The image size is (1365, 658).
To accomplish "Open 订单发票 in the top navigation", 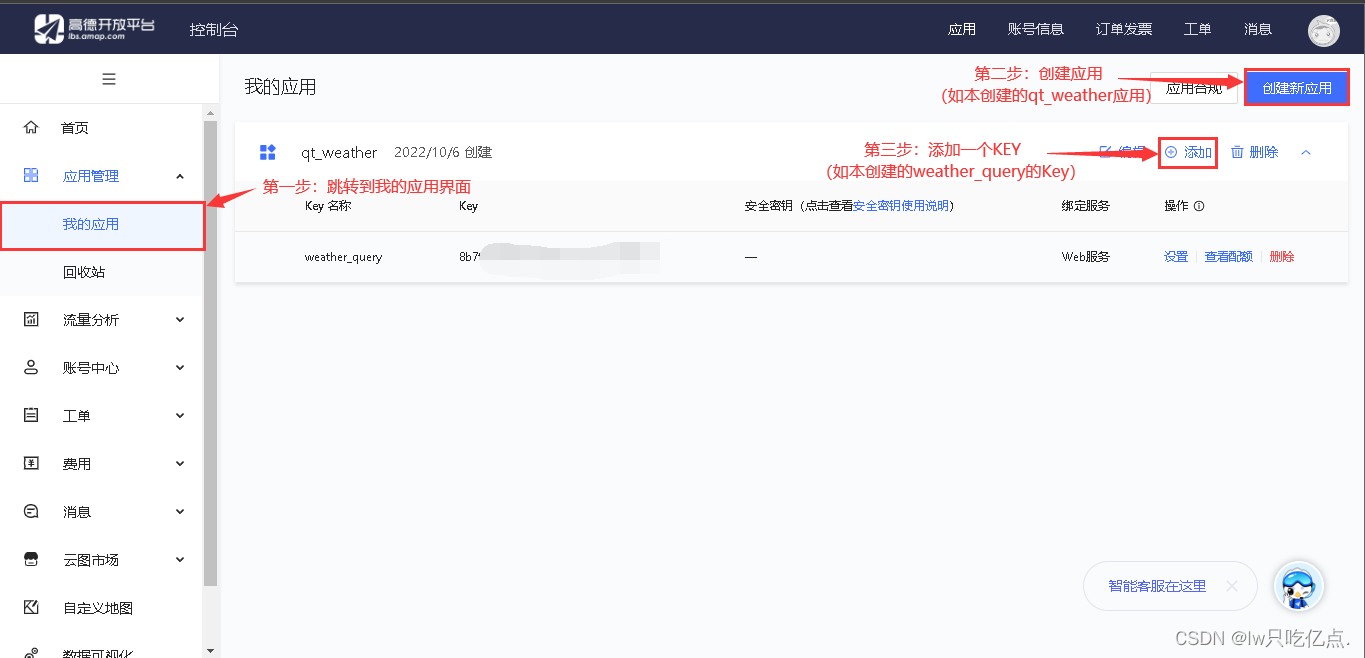I will pos(1124,29).
